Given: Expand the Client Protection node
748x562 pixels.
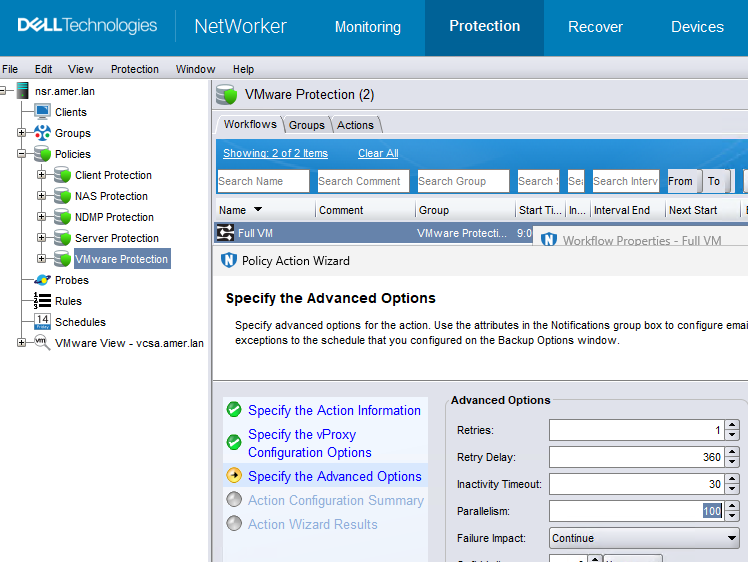Looking at the screenshot, I should click(42, 175).
